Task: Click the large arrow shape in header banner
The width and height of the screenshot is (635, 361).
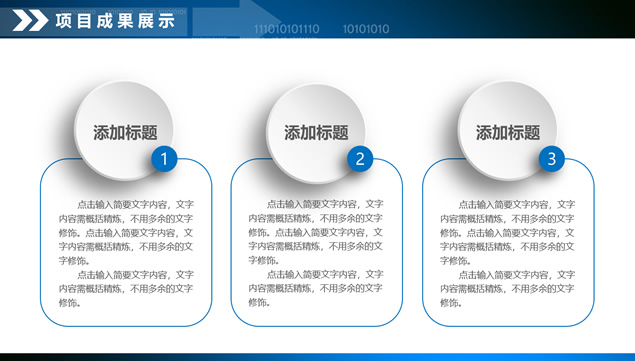Action: pyautogui.click(x=237, y=19)
